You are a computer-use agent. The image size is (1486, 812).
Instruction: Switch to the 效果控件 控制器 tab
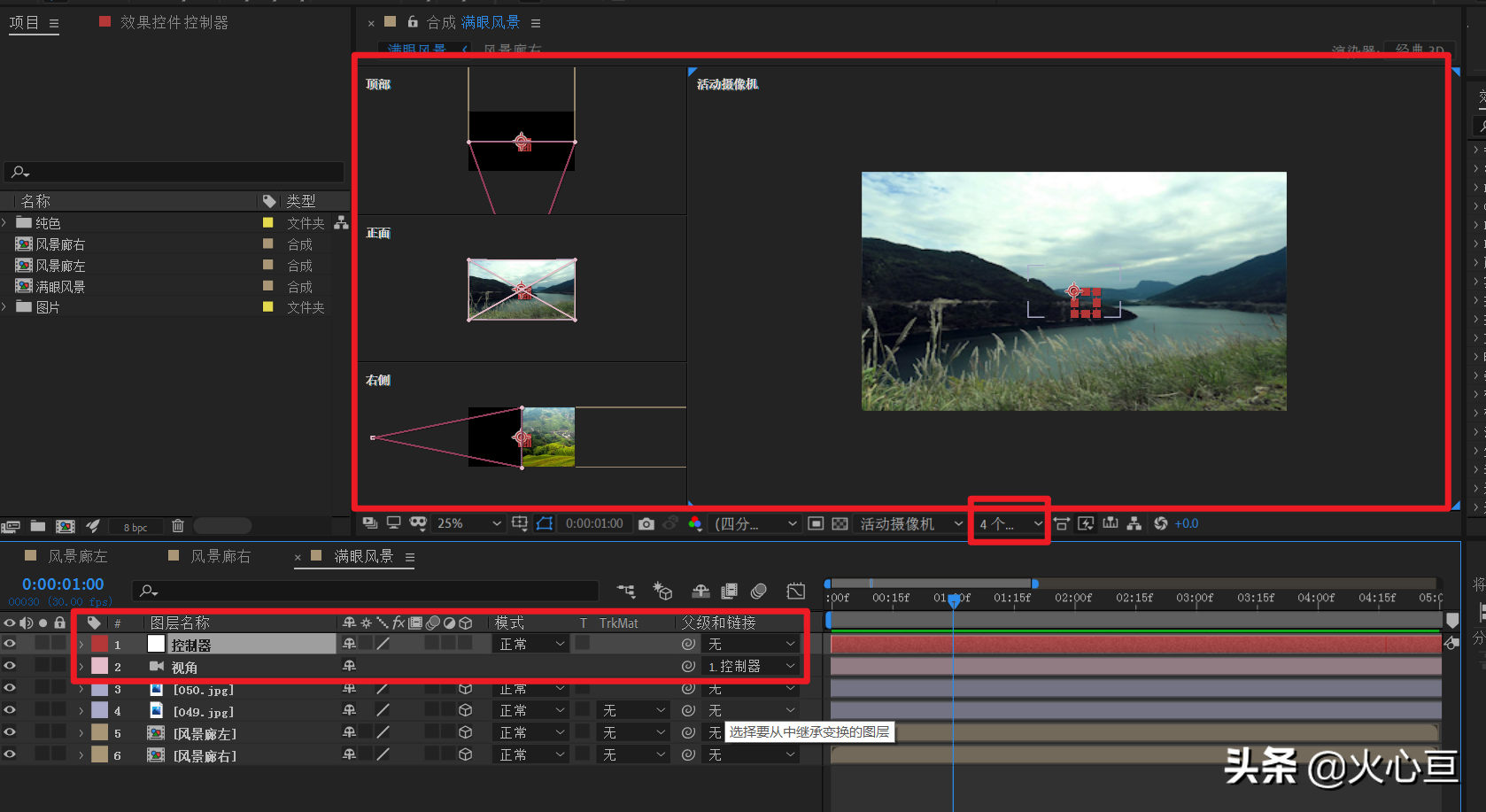(x=174, y=22)
